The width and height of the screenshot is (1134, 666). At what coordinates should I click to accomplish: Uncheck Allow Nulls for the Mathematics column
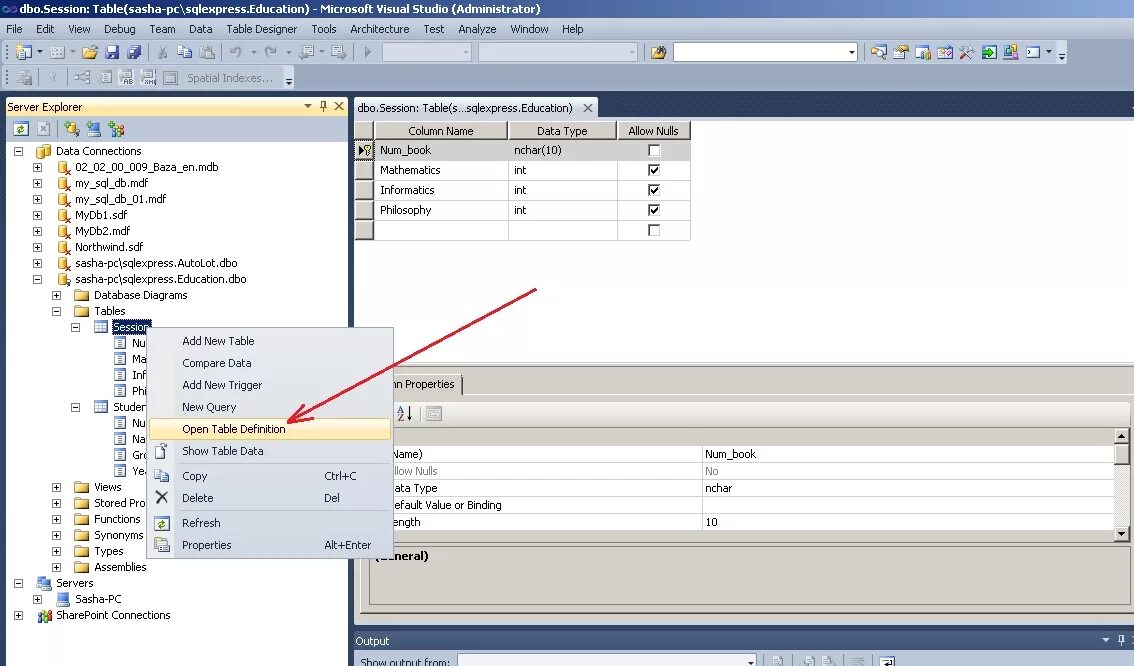(x=654, y=170)
